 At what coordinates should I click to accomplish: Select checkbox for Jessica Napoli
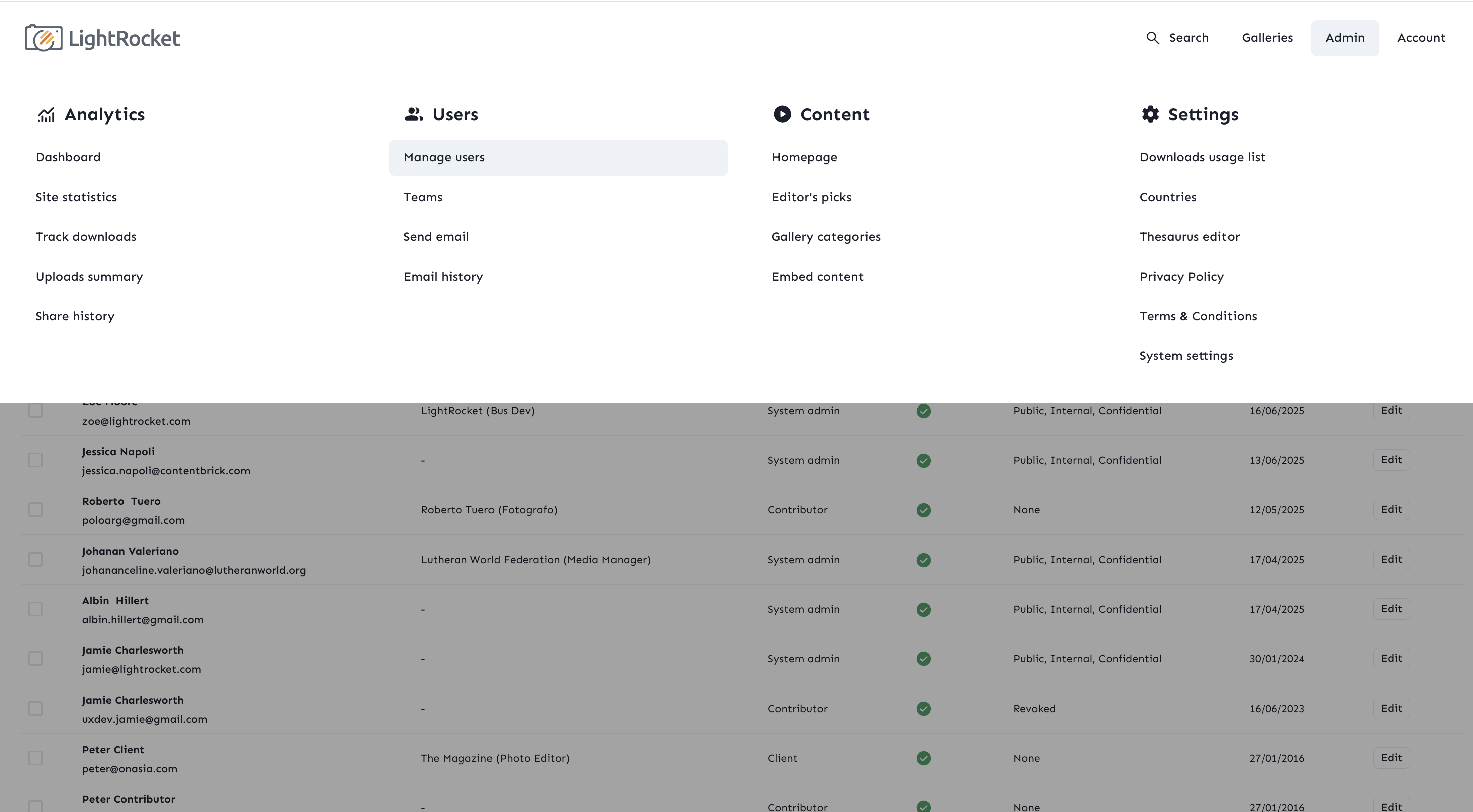pyautogui.click(x=36, y=460)
